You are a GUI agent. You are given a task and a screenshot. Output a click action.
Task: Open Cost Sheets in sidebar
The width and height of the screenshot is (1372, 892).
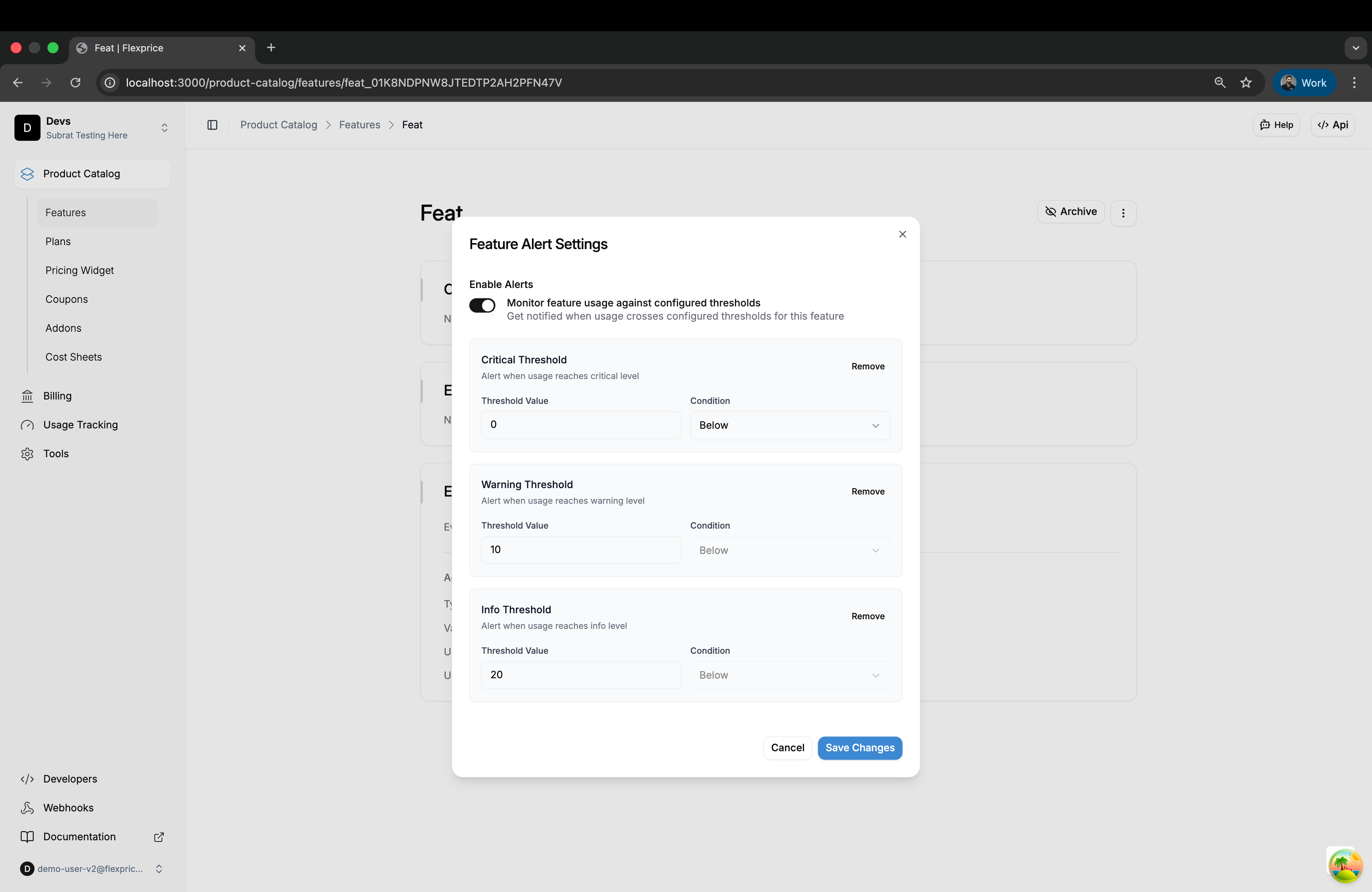97,357
